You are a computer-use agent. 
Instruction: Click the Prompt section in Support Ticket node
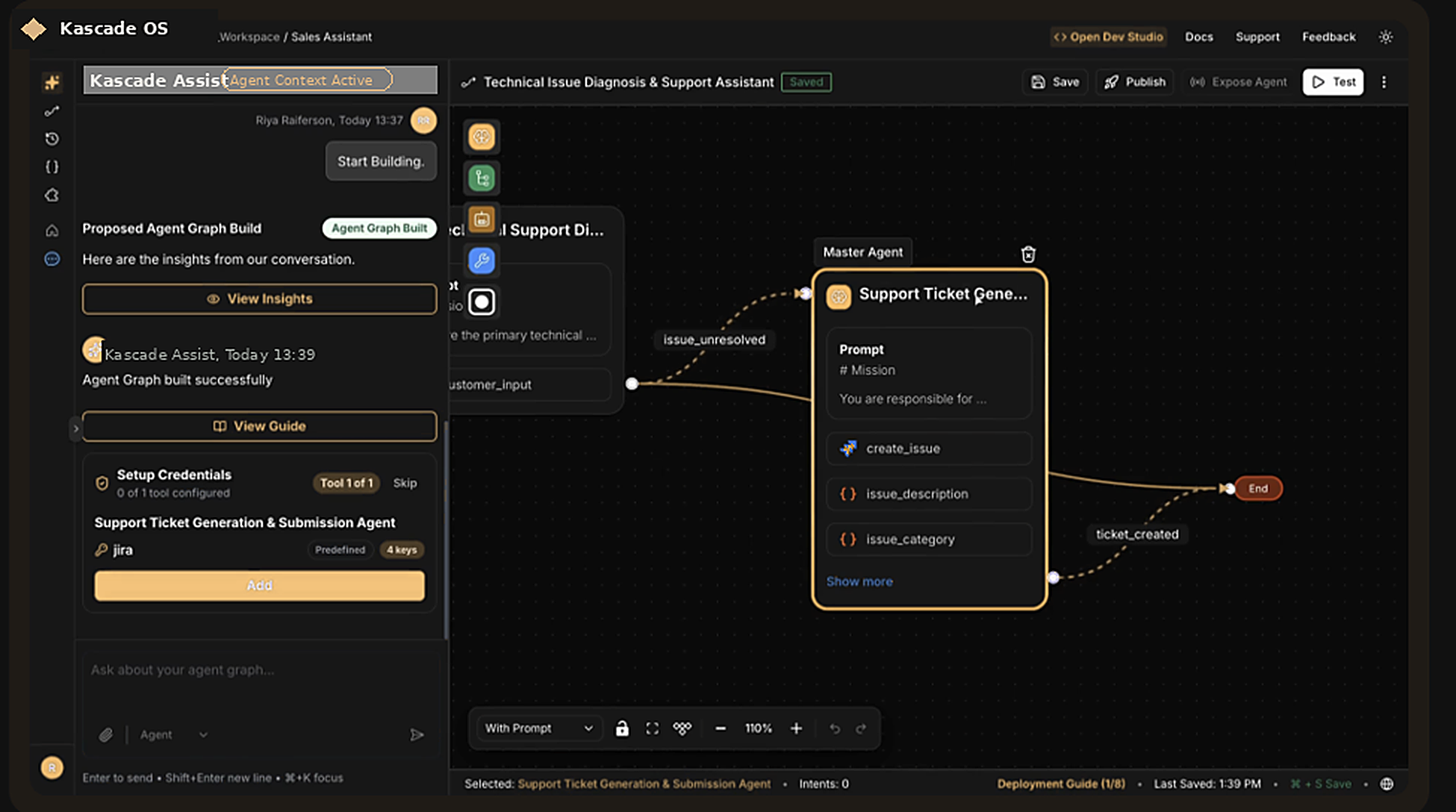[x=929, y=374]
